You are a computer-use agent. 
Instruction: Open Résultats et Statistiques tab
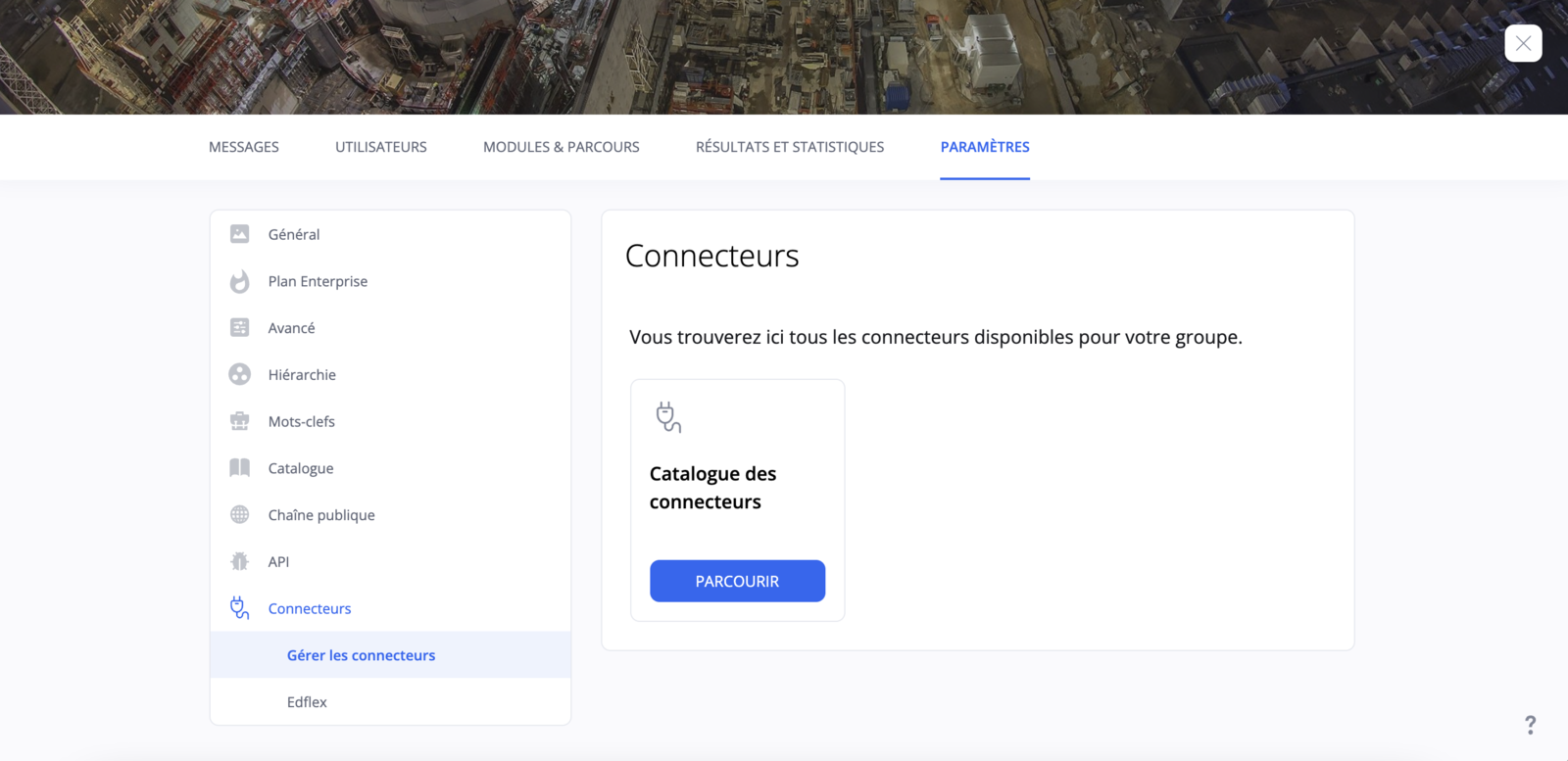(x=790, y=147)
